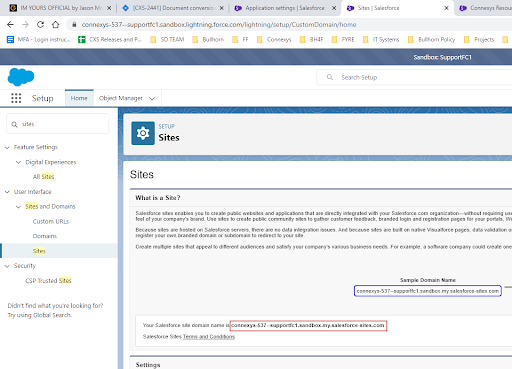Viewport: 512px width, 369px height.
Task: Collapse the Feature Settings section
Action: coord(7,148)
